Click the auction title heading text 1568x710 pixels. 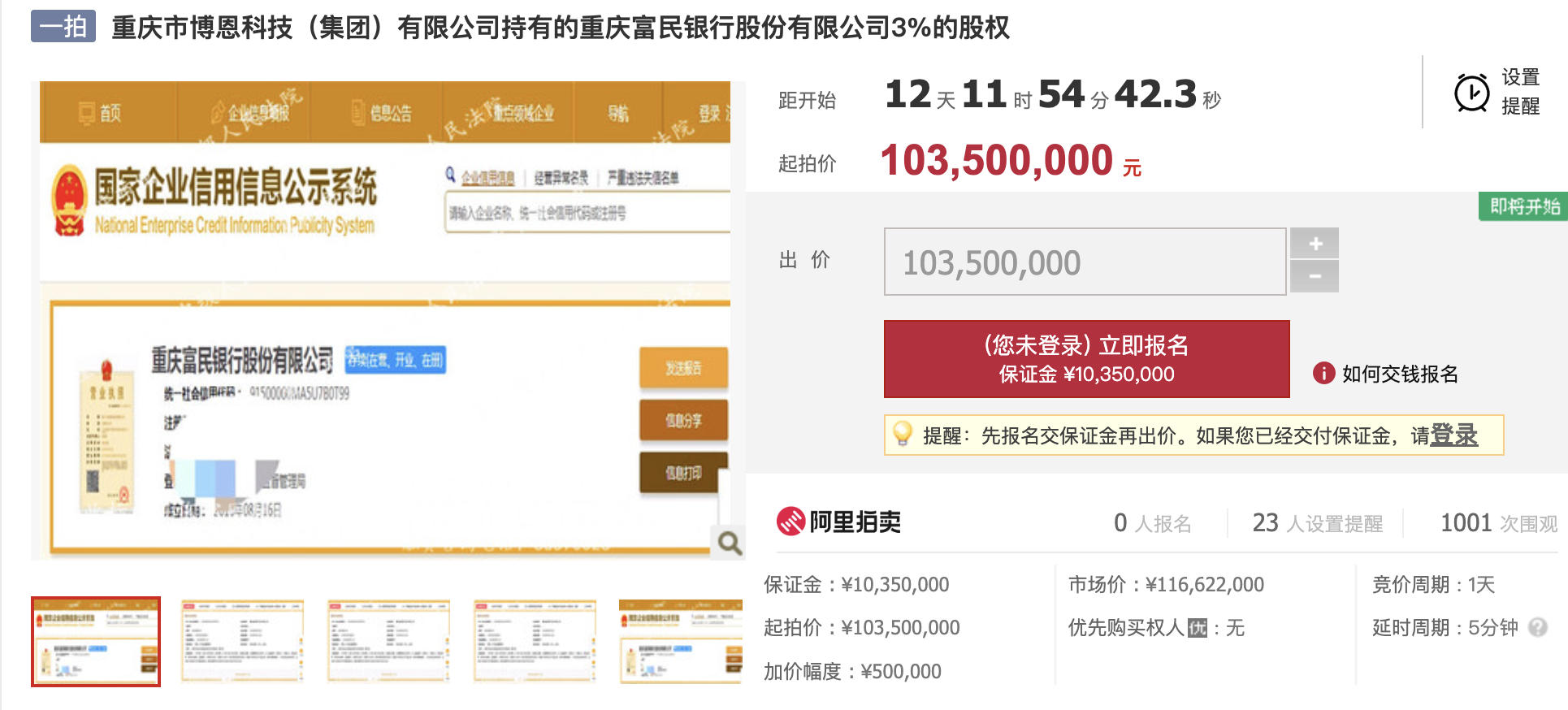pyautogui.click(x=561, y=27)
